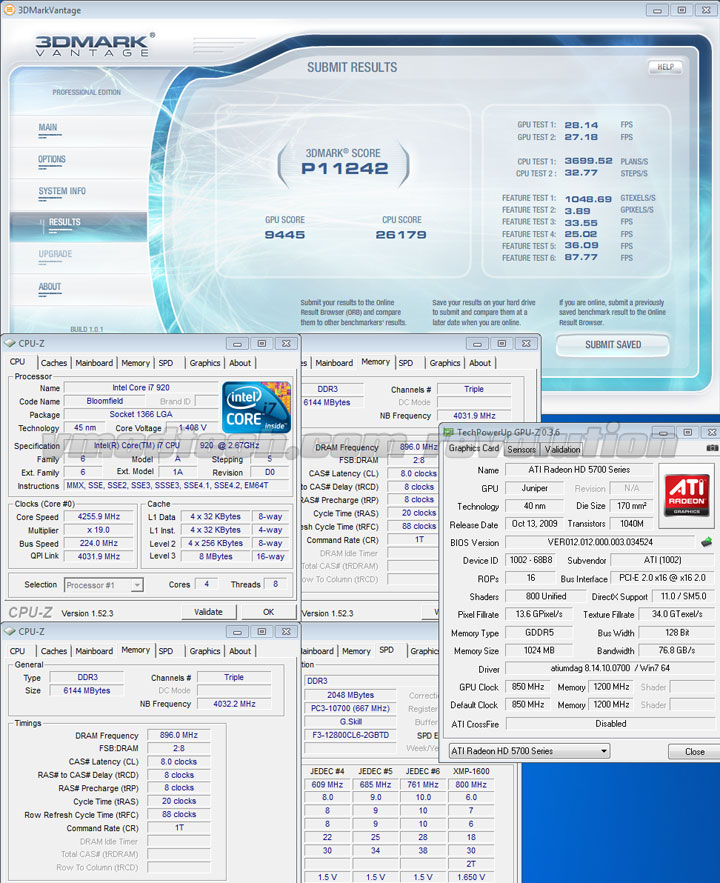Open ABOUT in the 3DMark sidebar
This screenshot has width=720, height=883.
point(50,287)
